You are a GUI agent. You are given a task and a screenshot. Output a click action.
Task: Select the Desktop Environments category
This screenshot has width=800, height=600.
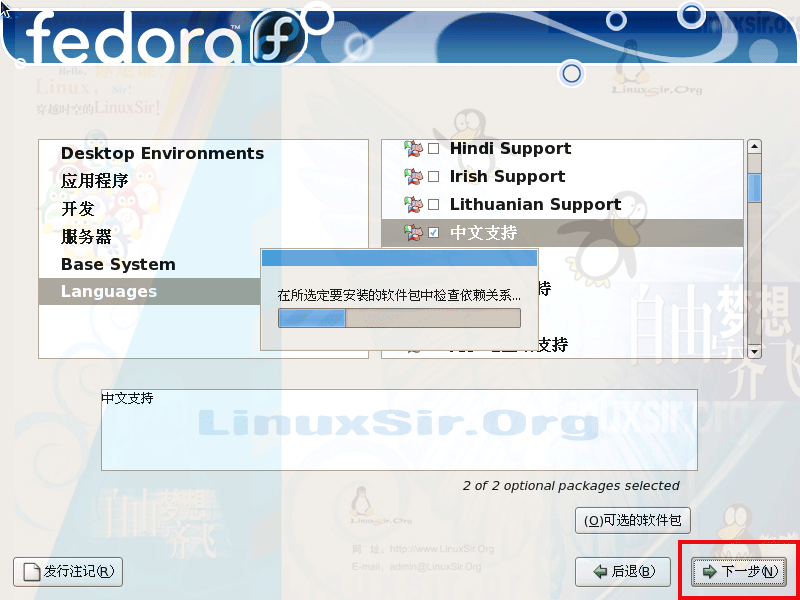point(162,153)
